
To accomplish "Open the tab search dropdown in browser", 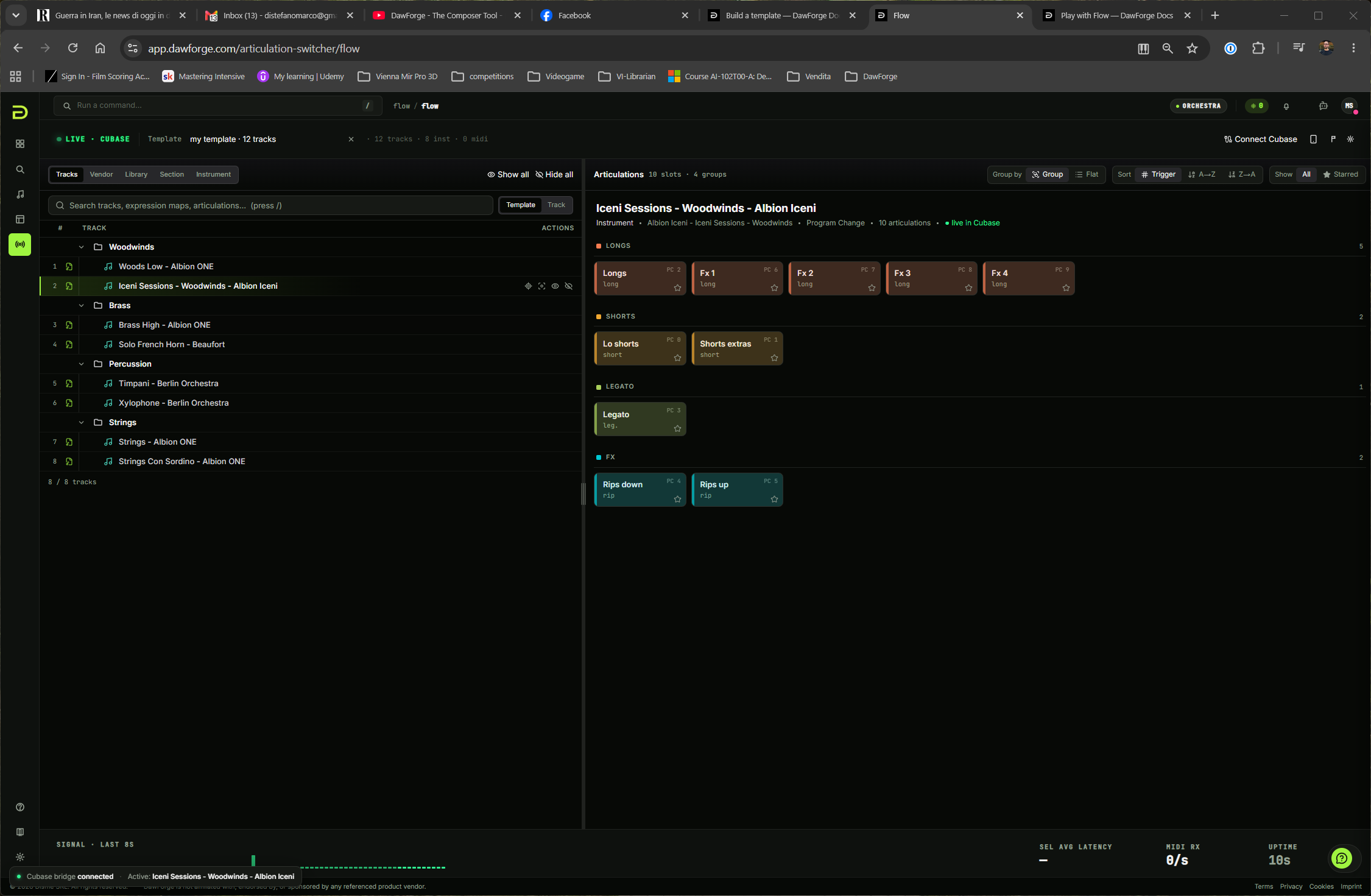I will click(16, 15).
